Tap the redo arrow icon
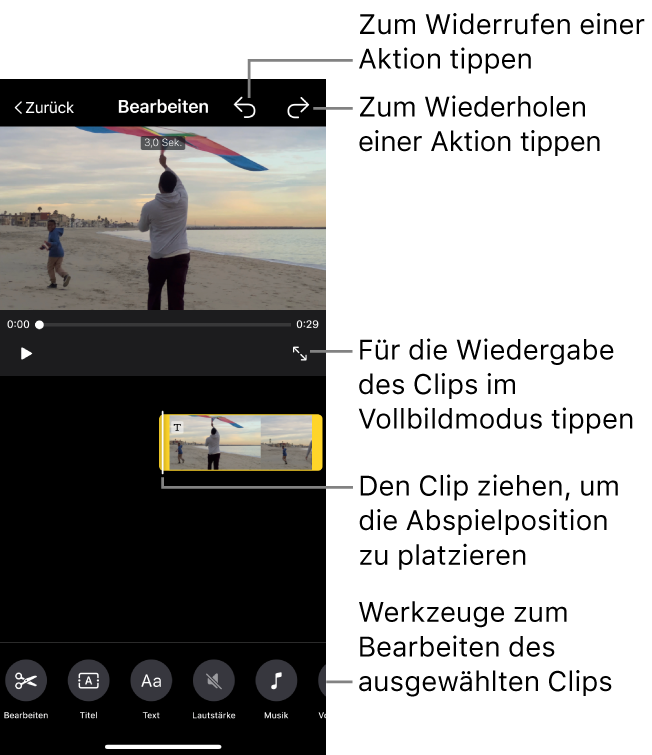Screen dimensions: 652x755 [298, 107]
